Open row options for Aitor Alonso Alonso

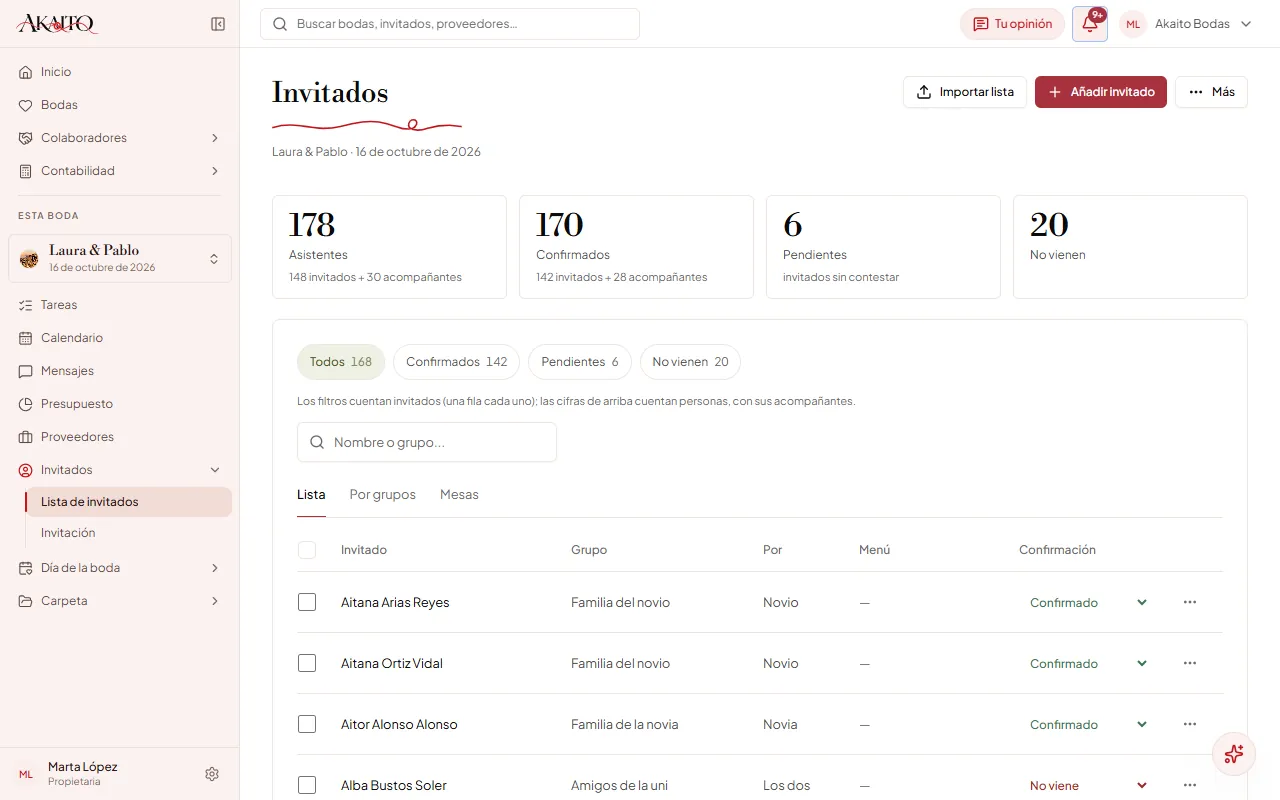pyautogui.click(x=1190, y=724)
